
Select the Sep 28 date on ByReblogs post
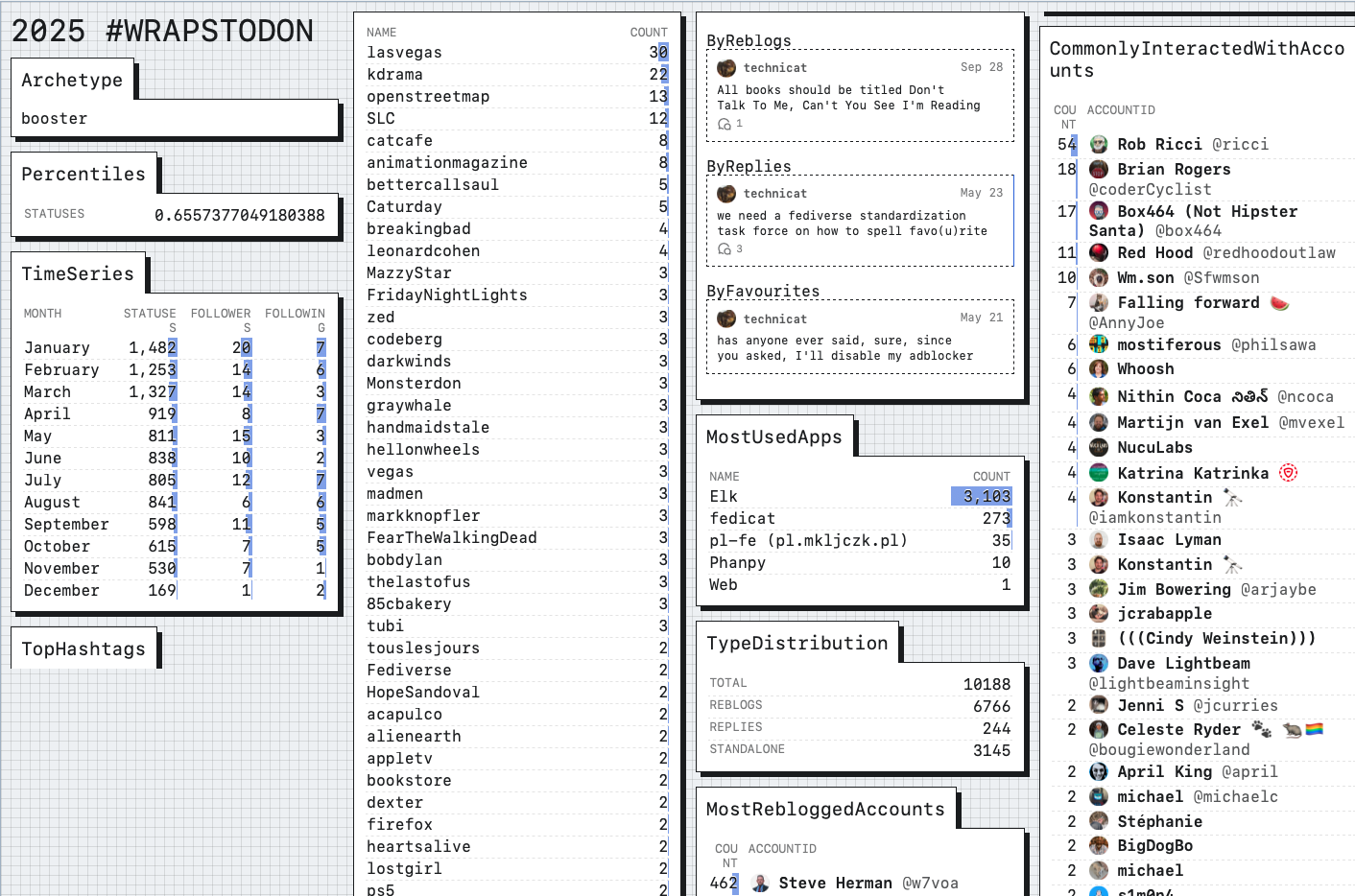tap(981, 67)
